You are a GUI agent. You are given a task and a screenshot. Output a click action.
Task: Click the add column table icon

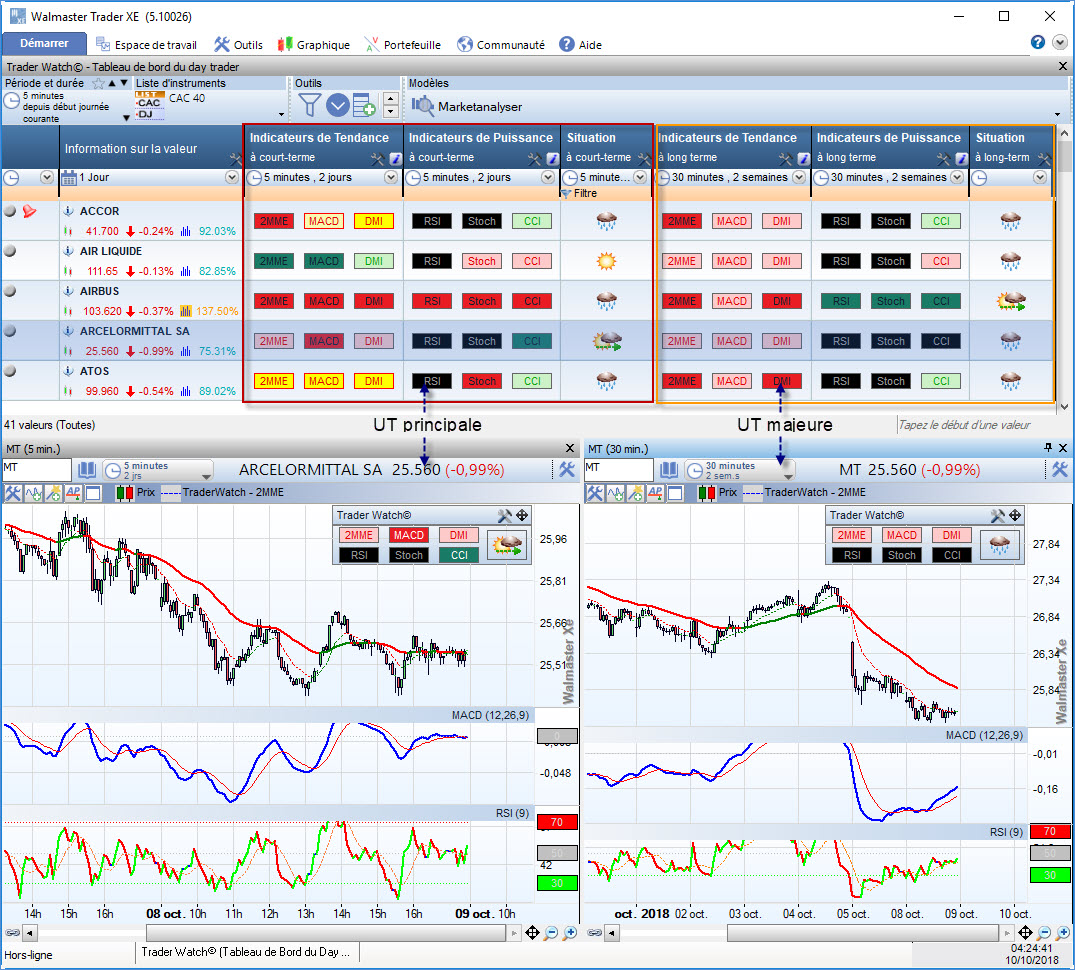pos(364,106)
